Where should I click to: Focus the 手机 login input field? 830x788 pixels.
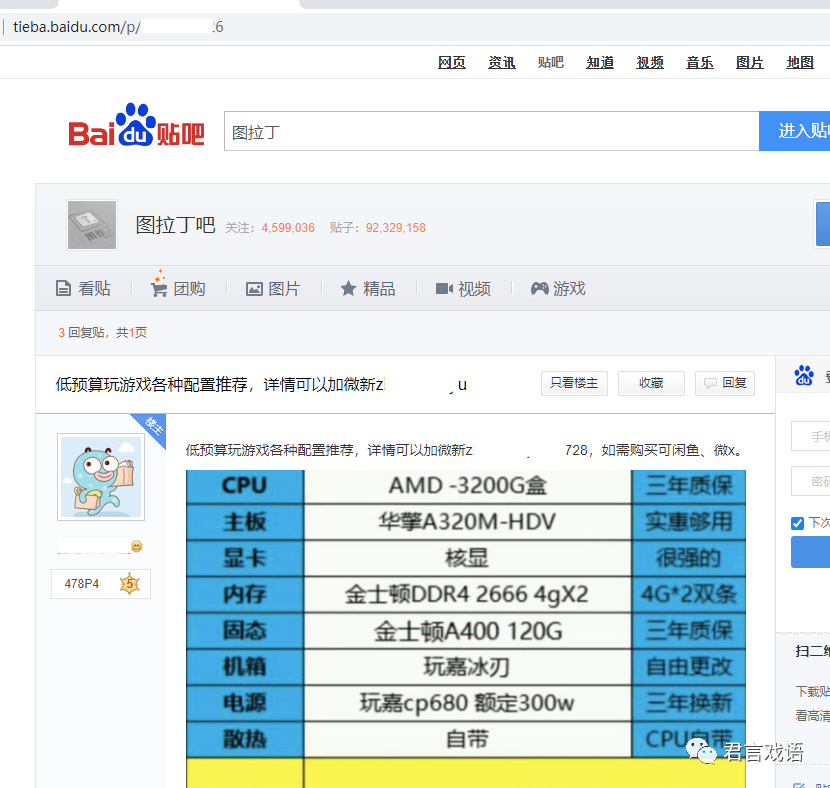click(x=810, y=436)
